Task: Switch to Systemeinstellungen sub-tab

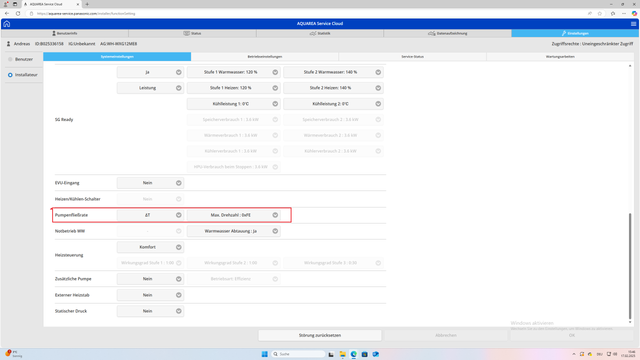Action: pos(117,57)
